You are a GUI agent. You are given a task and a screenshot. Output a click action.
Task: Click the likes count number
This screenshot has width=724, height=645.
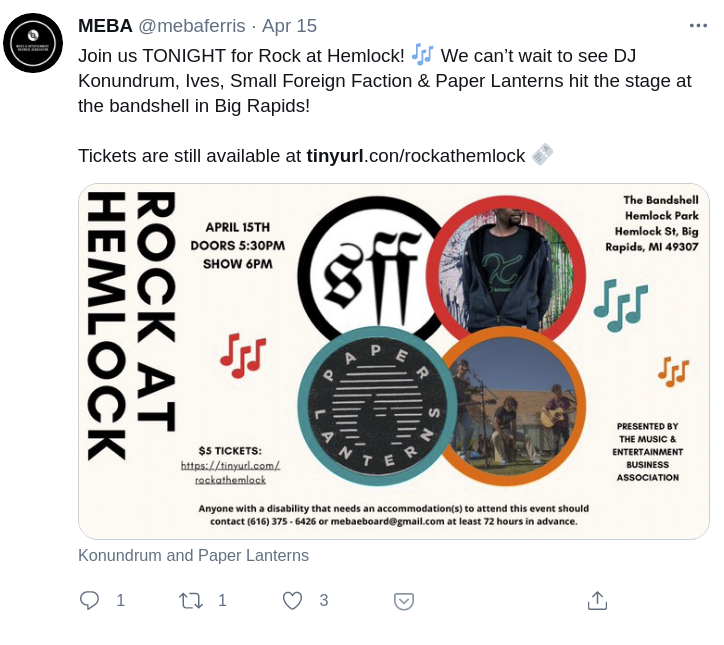click(324, 600)
